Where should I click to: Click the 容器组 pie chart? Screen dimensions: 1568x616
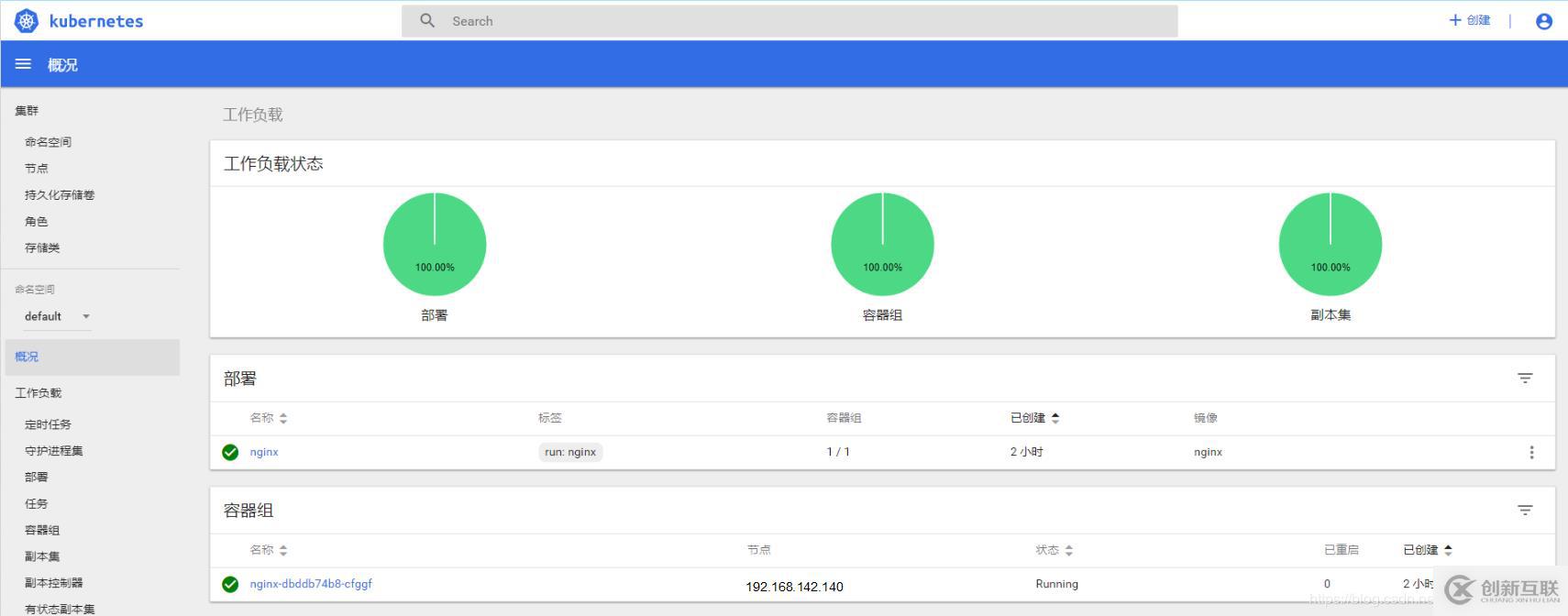[882, 244]
